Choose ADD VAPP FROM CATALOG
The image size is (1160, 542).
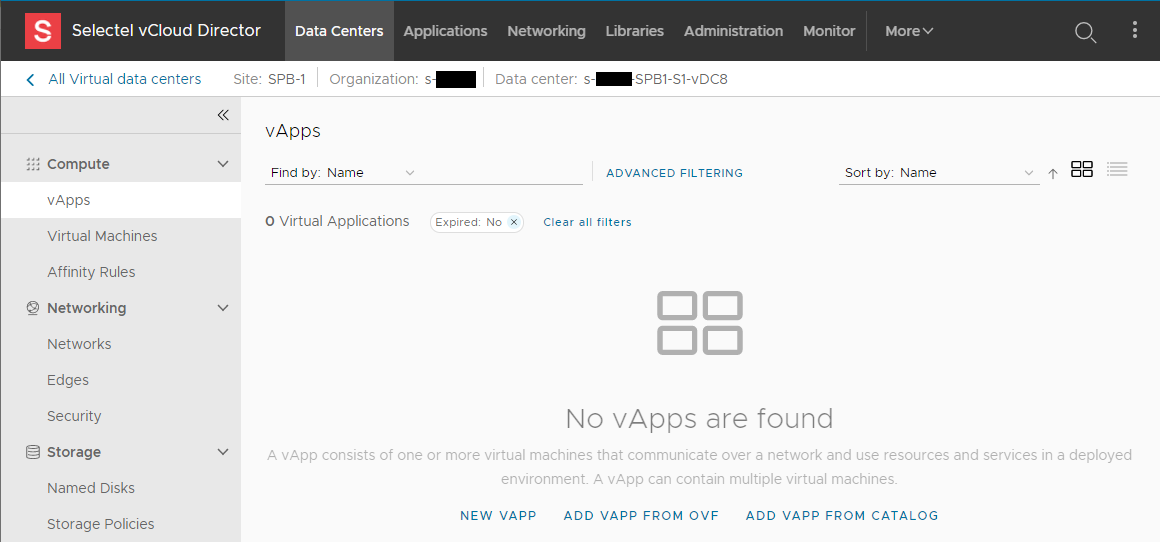[842, 515]
